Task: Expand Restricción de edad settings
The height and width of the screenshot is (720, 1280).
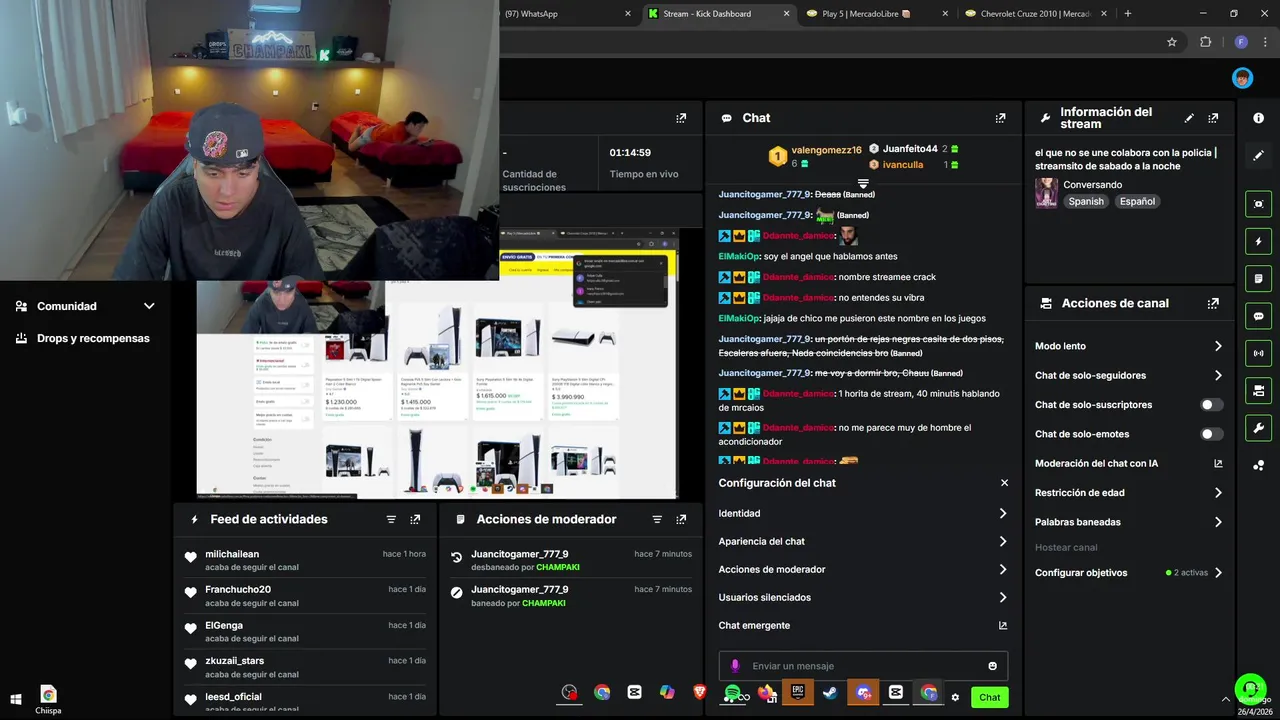Action: tap(1129, 493)
